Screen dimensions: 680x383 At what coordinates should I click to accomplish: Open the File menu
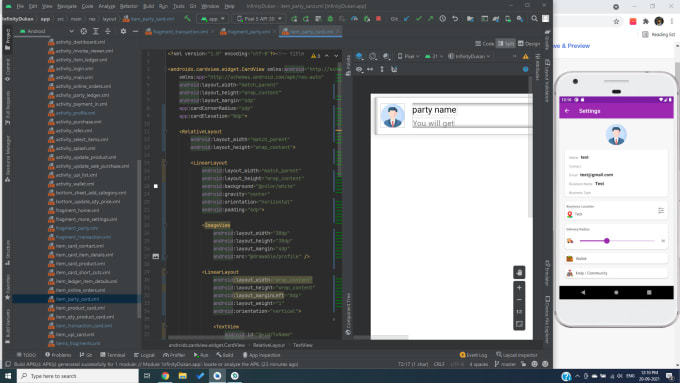click(20, 6)
